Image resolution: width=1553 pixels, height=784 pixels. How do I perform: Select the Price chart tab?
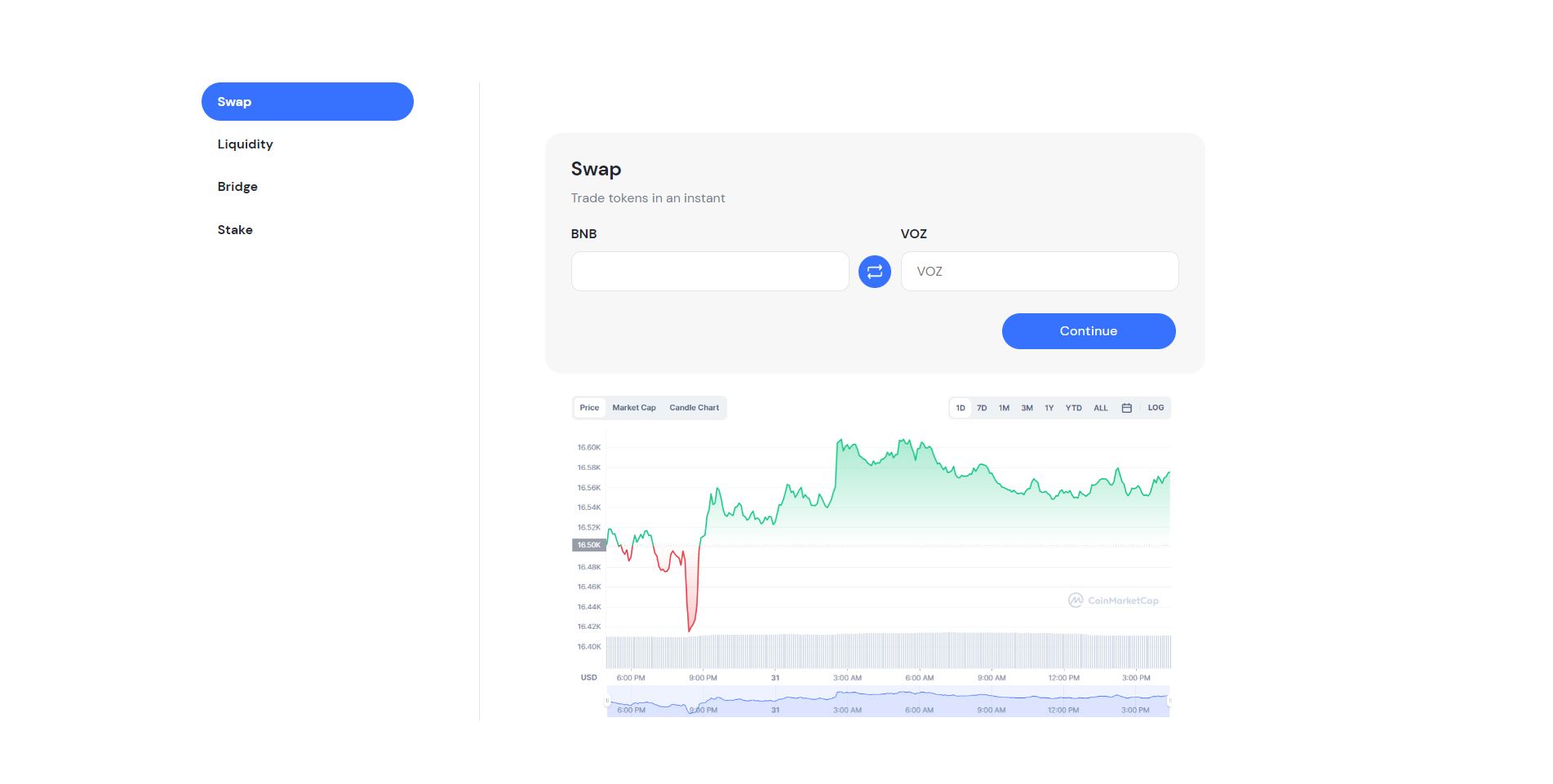coord(589,408)
